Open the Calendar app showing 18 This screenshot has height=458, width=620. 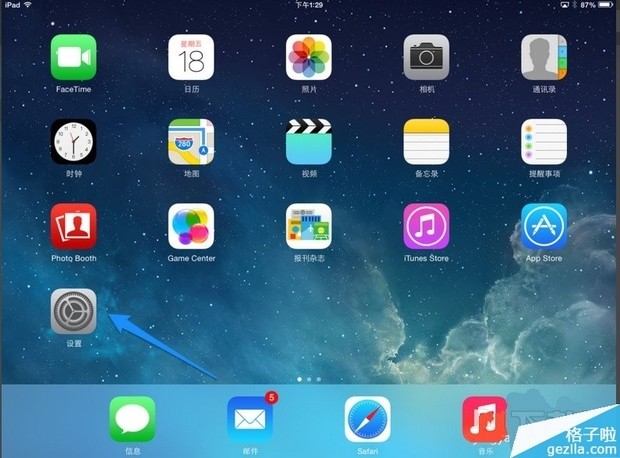click(x=191, y=57)
